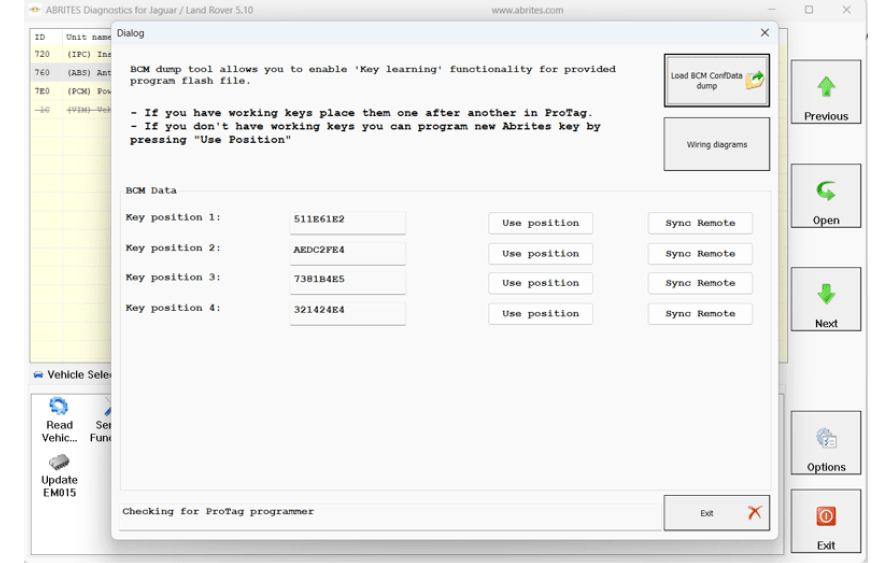Click the main window red Exit icon
The height and width of the screenshot is (563, 892).
826,516
